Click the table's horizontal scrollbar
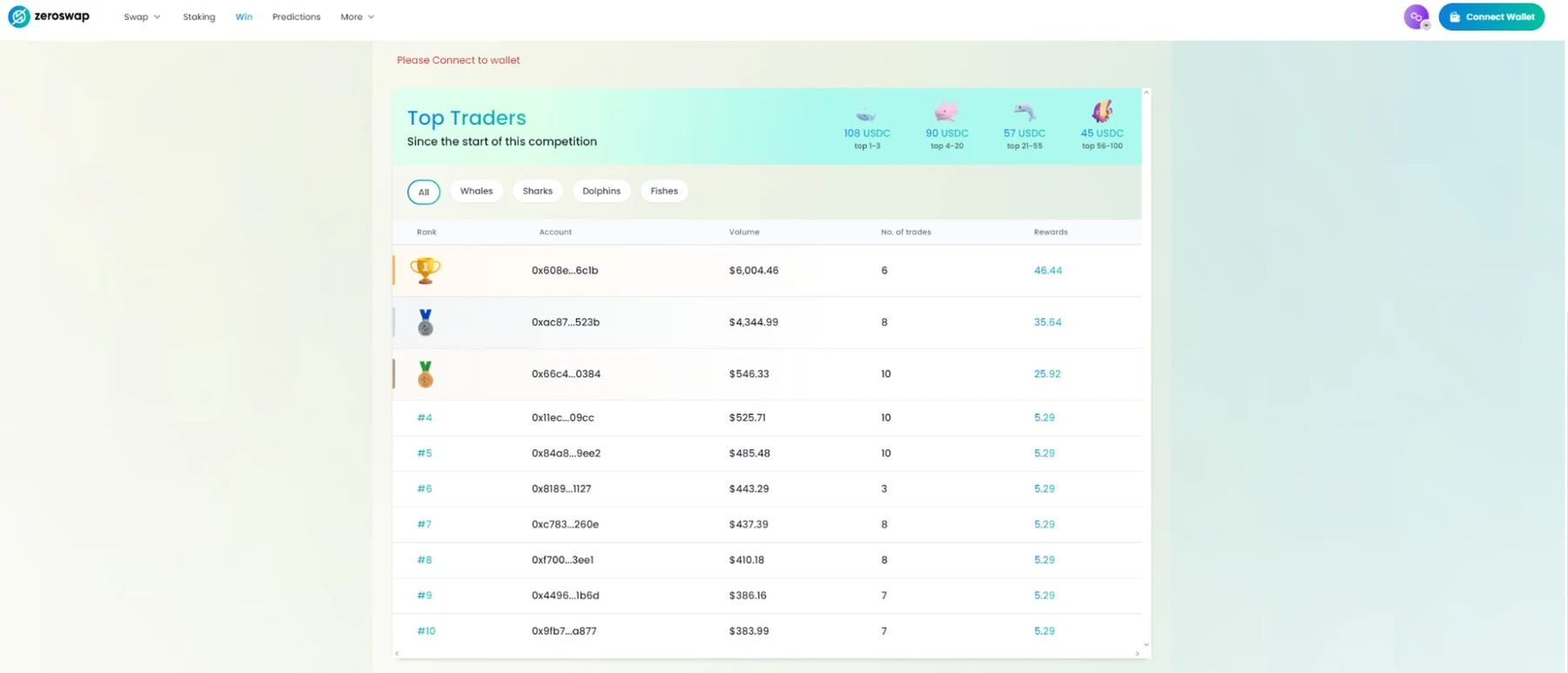This screenshot has height=673, width=1568. click(767, 653)
